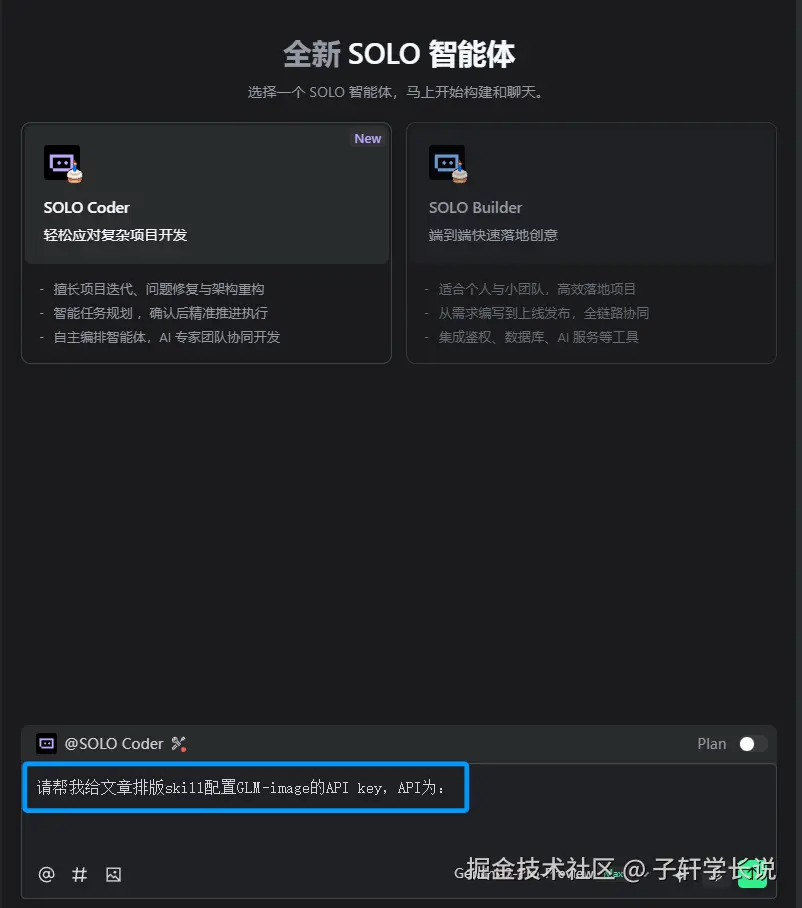Open the image attachment icon

(113, 874)
